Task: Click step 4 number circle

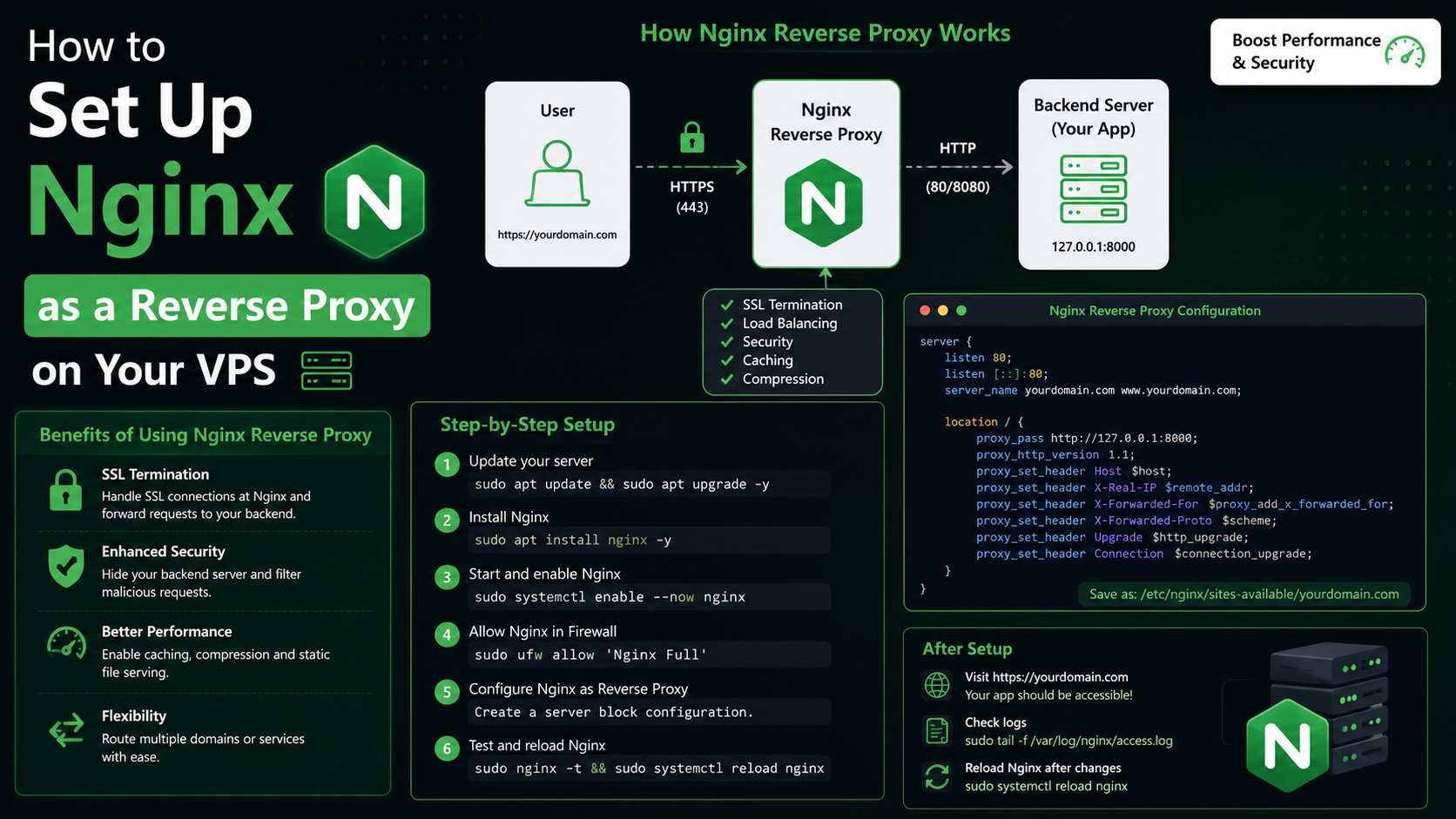Action: [x=447, y=634]
